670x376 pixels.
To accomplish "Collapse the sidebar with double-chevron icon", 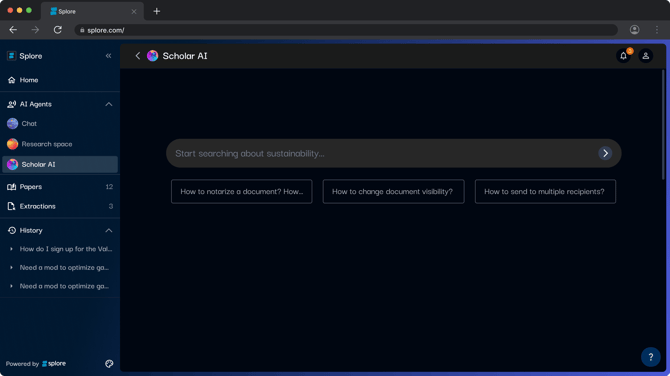I will (109, 56).
